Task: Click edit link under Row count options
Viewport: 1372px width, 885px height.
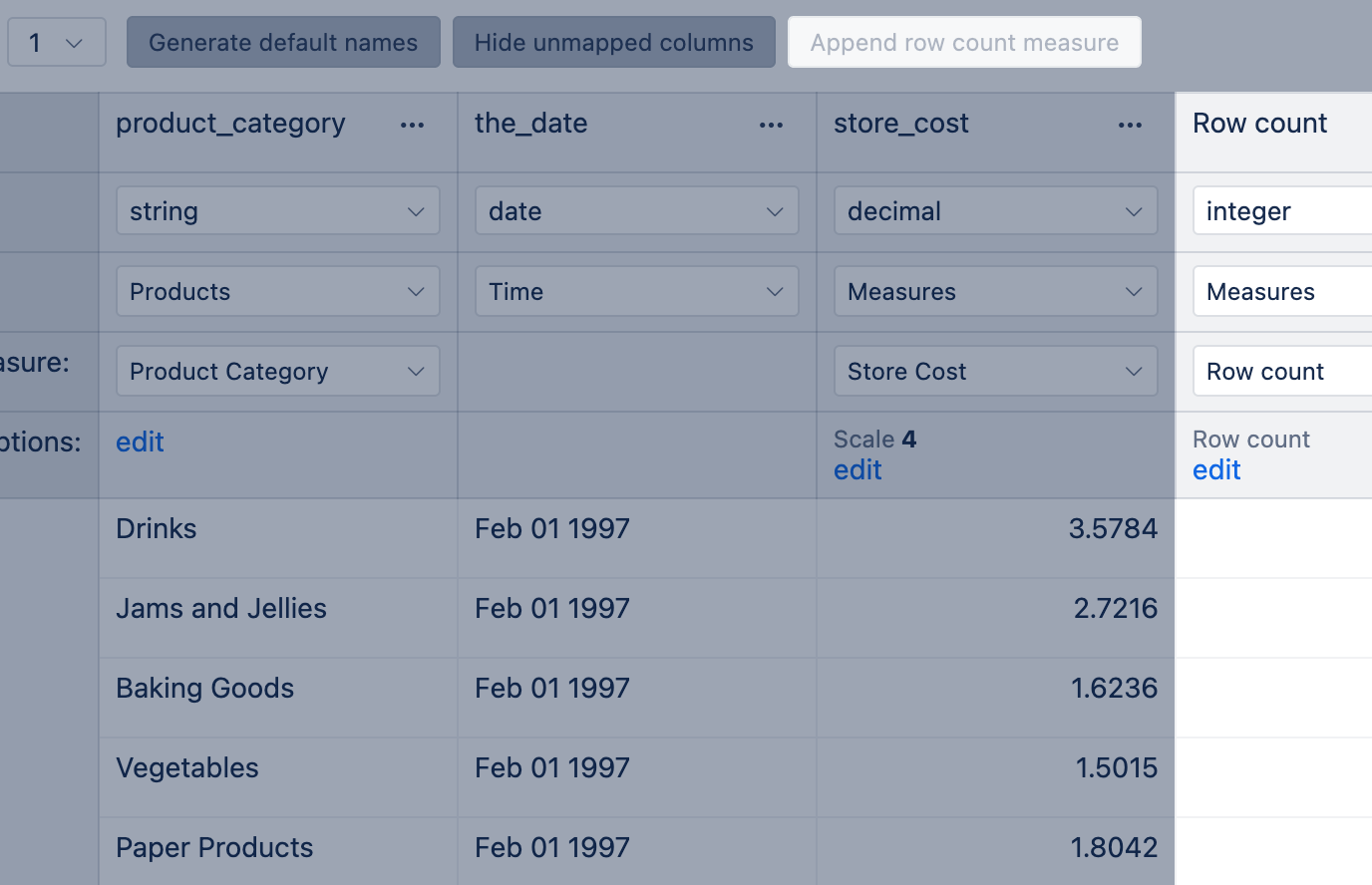Action: click(1216, 470)
